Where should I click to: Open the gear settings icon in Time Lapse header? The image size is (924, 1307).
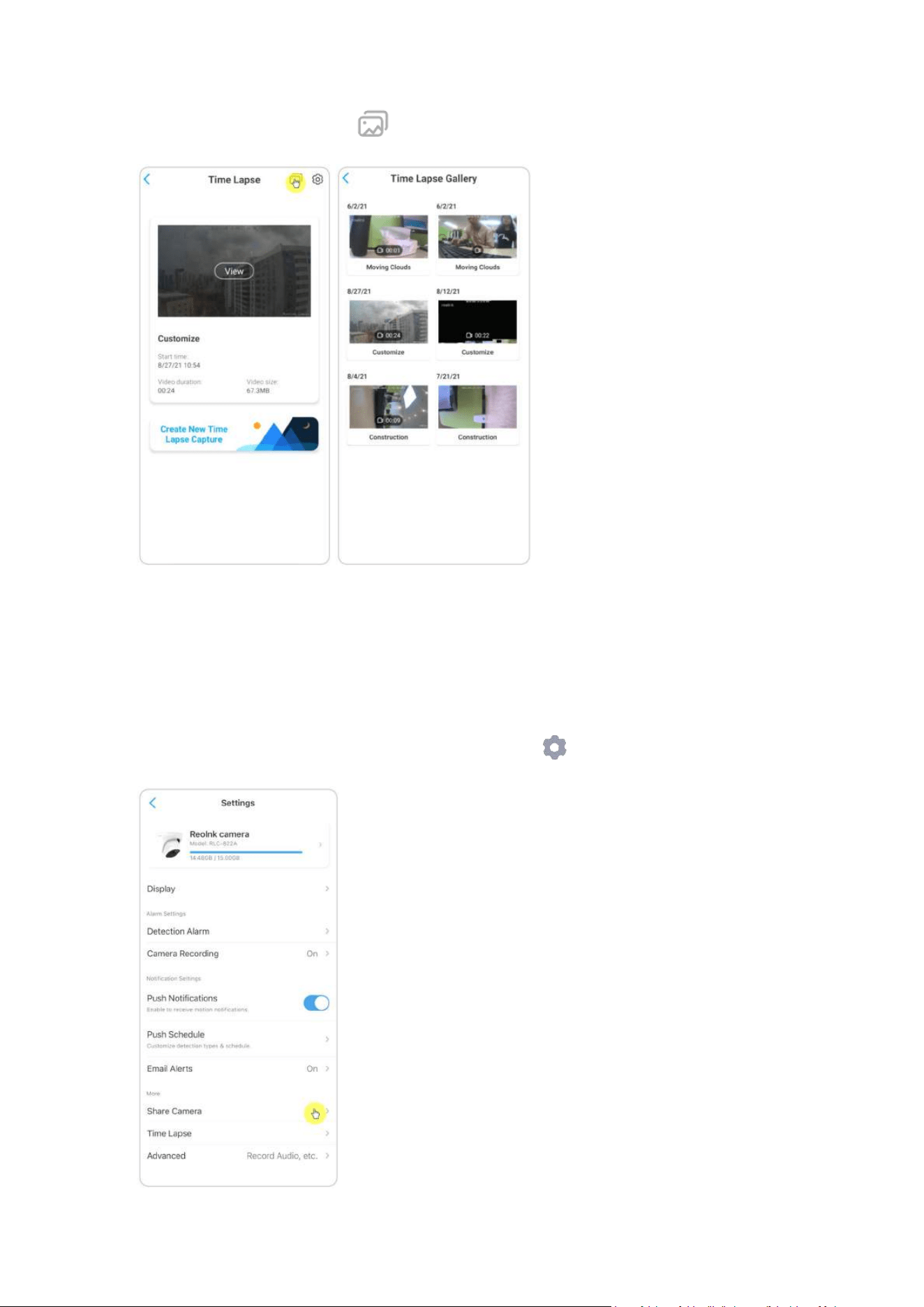pos(318,179)
